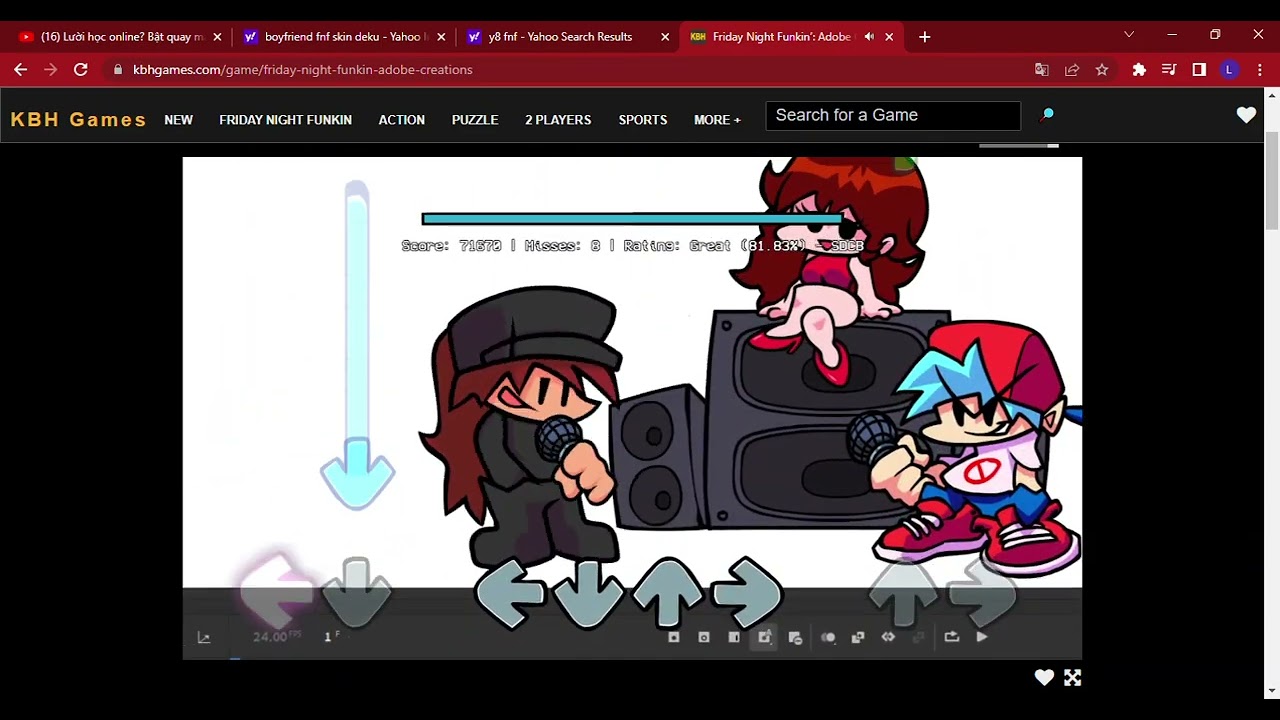
Task: Open a new browser tab
Action: (924, 37)
